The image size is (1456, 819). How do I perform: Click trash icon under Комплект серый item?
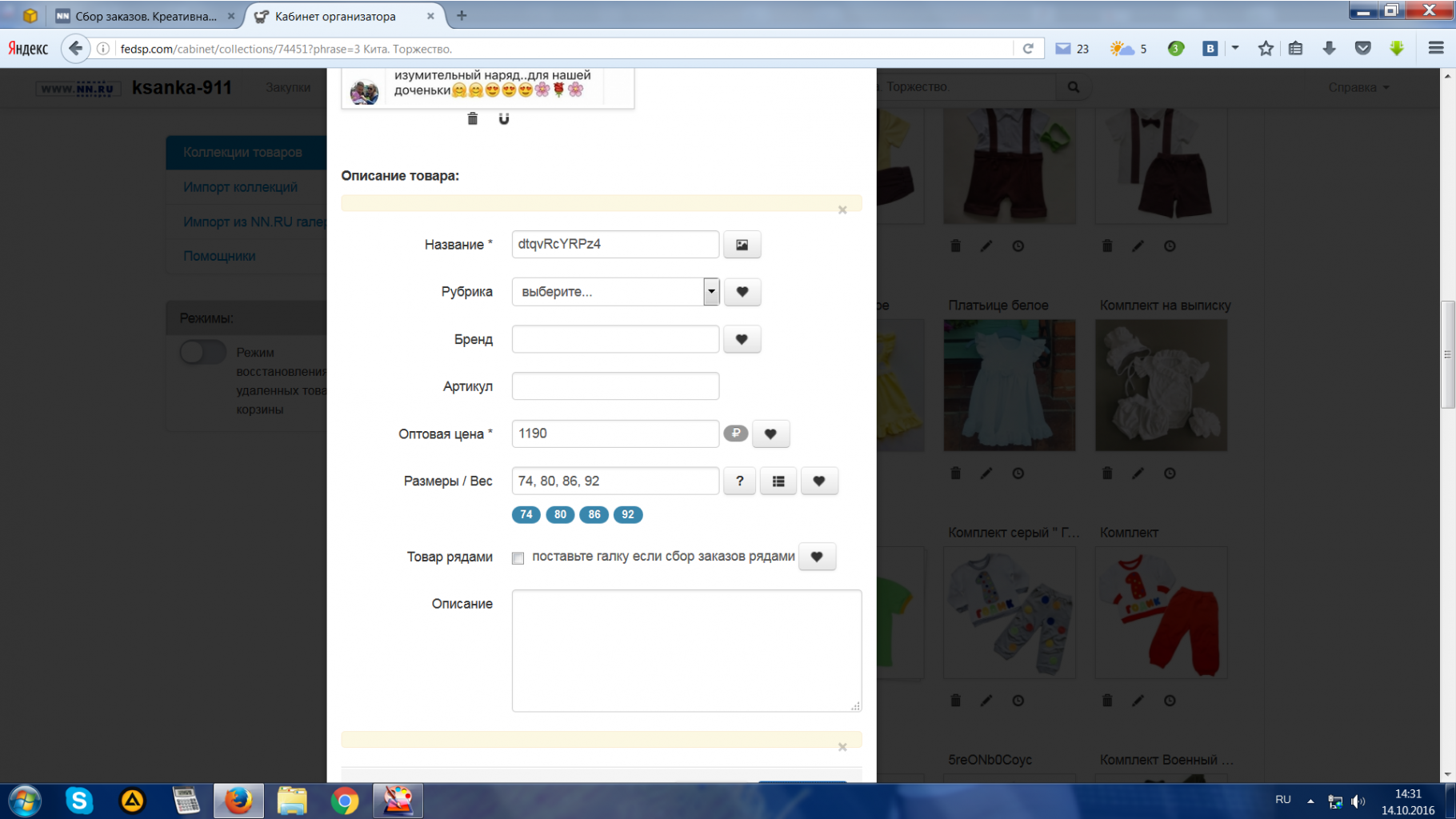click(955, 701)
